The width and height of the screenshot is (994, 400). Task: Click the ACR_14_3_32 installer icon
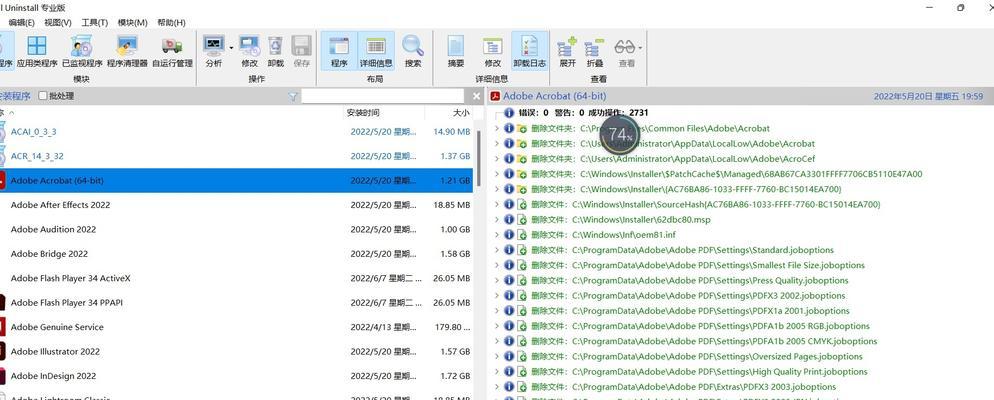pos(1,156)
